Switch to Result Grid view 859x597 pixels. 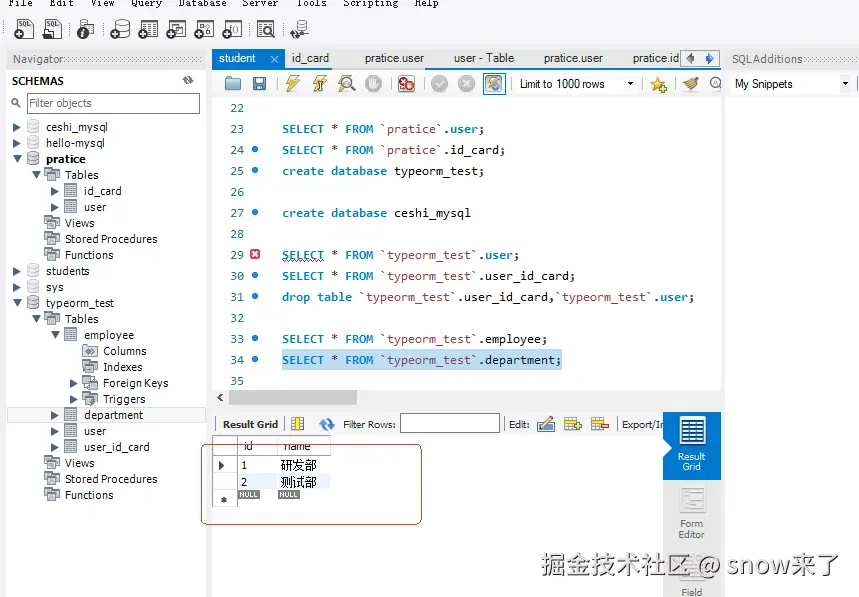tap(691, 445)
